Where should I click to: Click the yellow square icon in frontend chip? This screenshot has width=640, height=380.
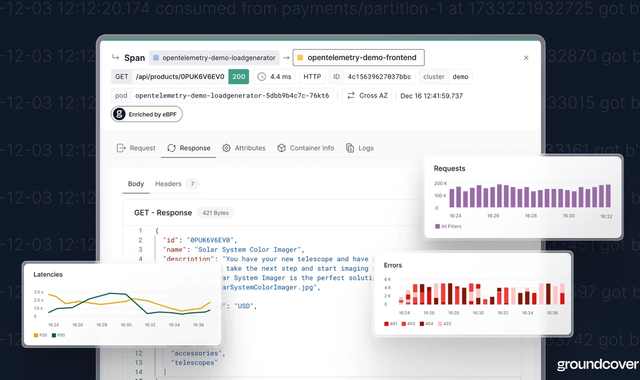[300, 58]
